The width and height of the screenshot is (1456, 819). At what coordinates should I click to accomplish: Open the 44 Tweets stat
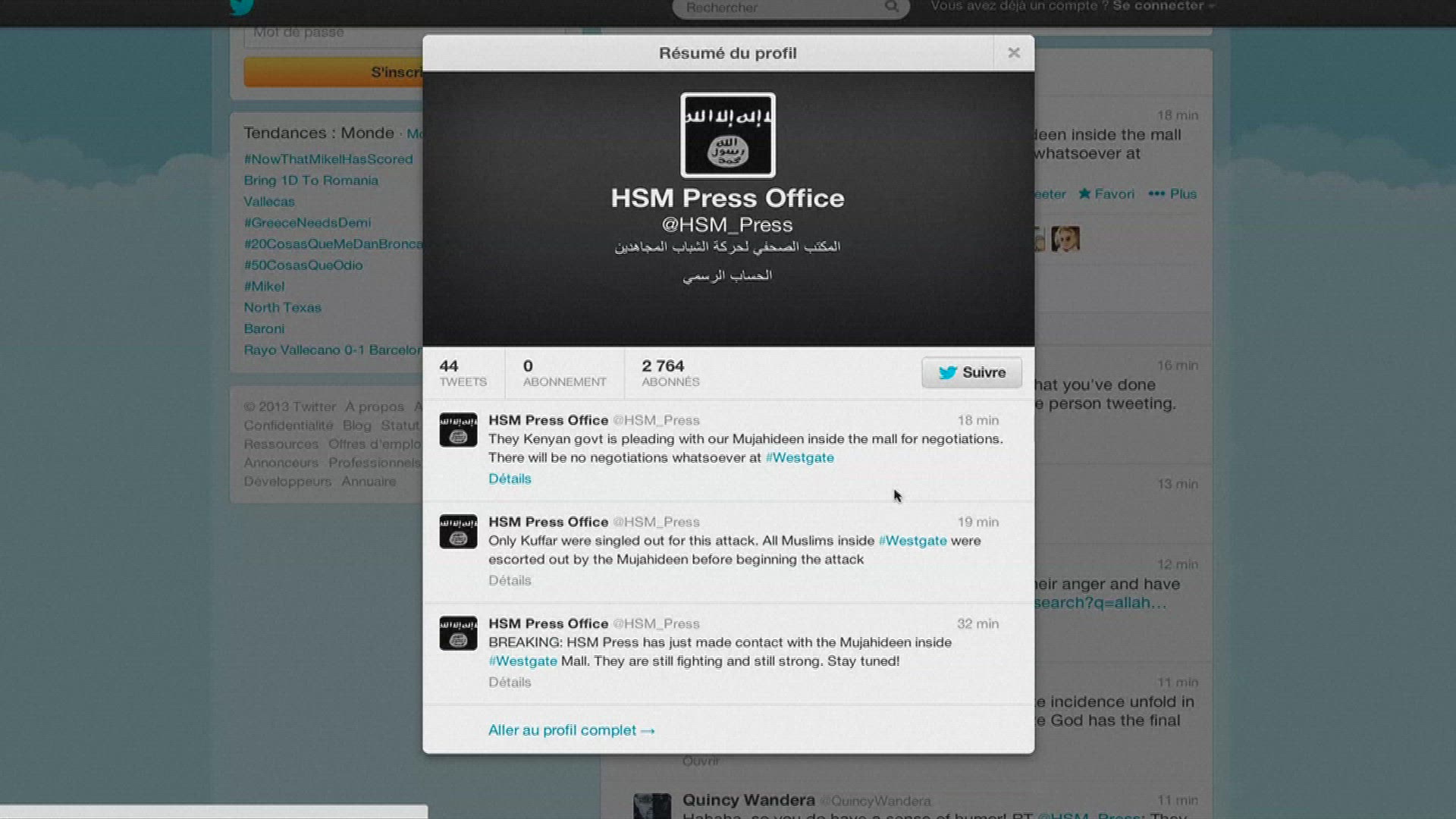pyautogui.click(x=463, y=373)
